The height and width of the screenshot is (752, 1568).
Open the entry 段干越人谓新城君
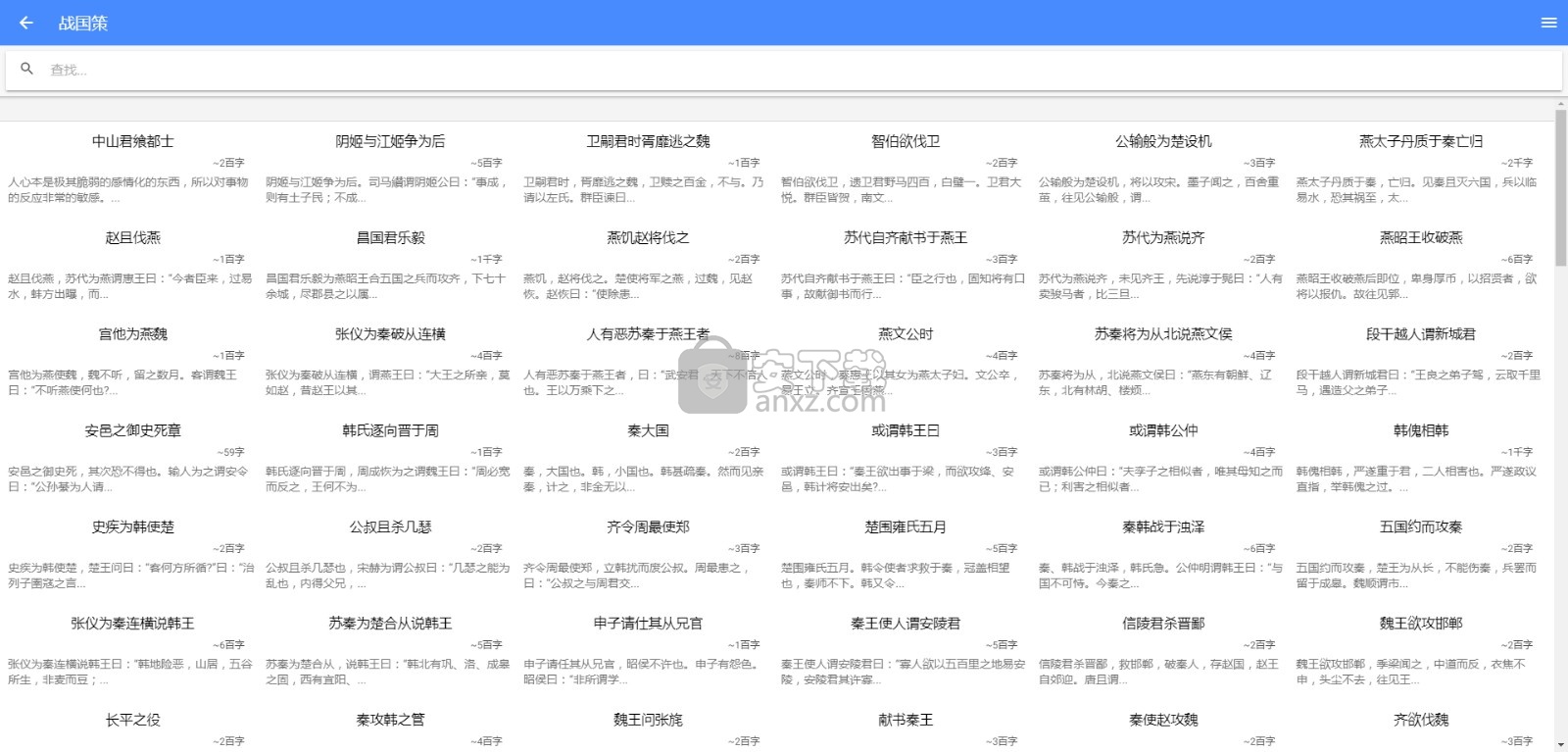tap(1421, 334)
